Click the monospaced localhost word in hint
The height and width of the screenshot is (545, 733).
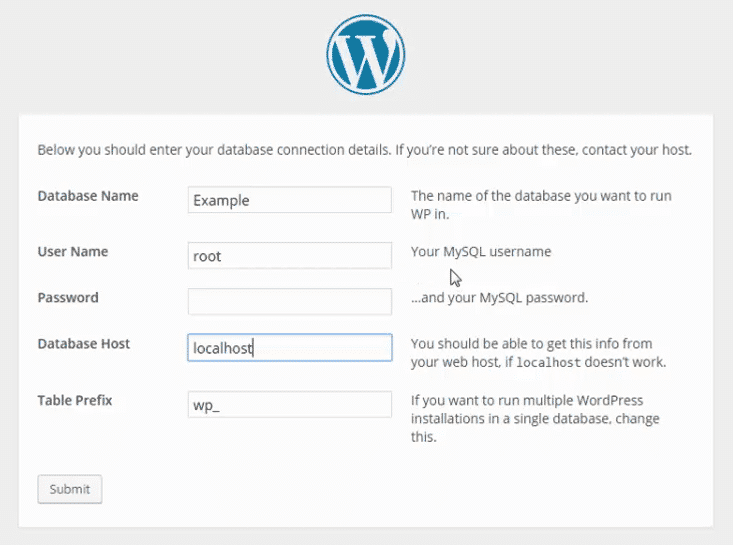tap(548, 362)
